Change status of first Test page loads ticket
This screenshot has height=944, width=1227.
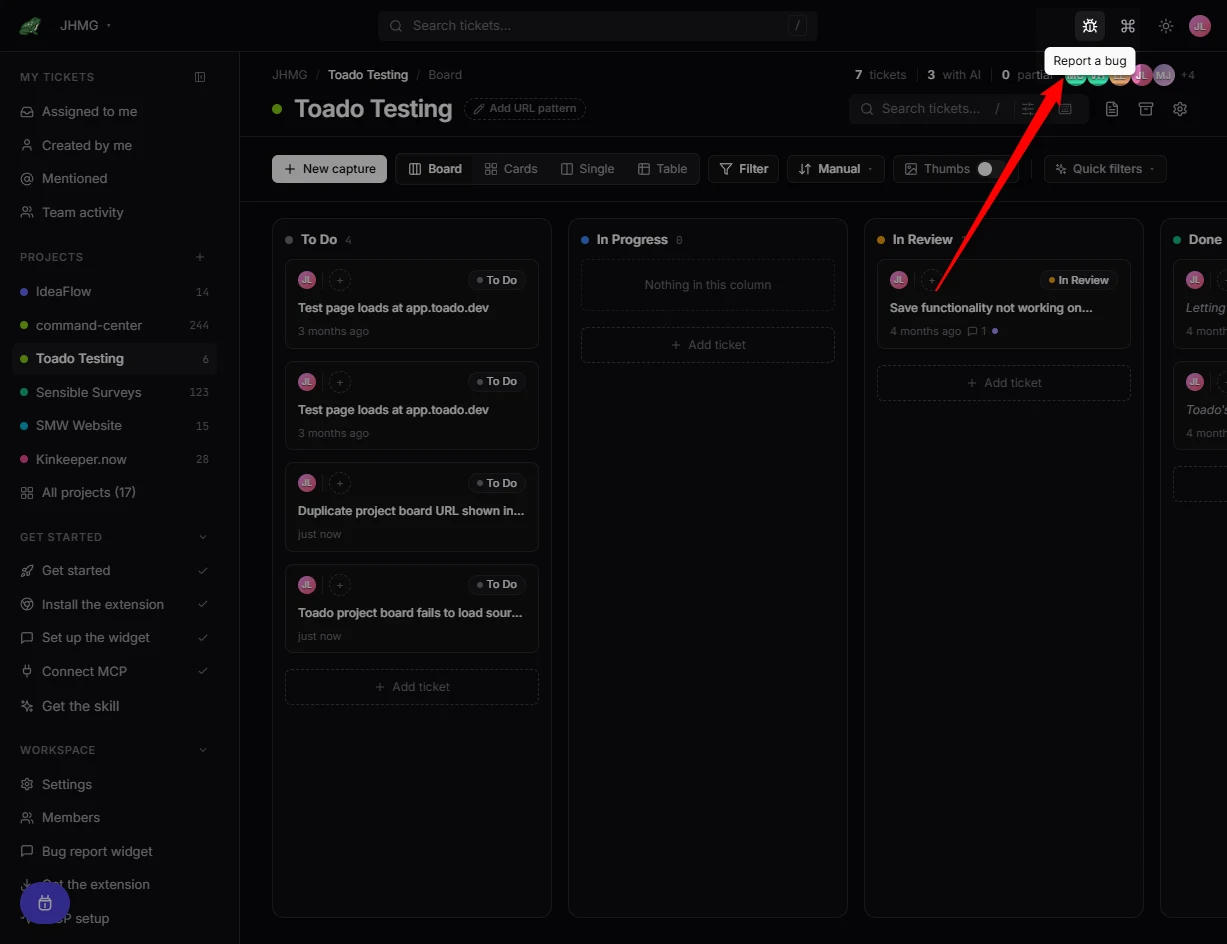click(496, 280)
